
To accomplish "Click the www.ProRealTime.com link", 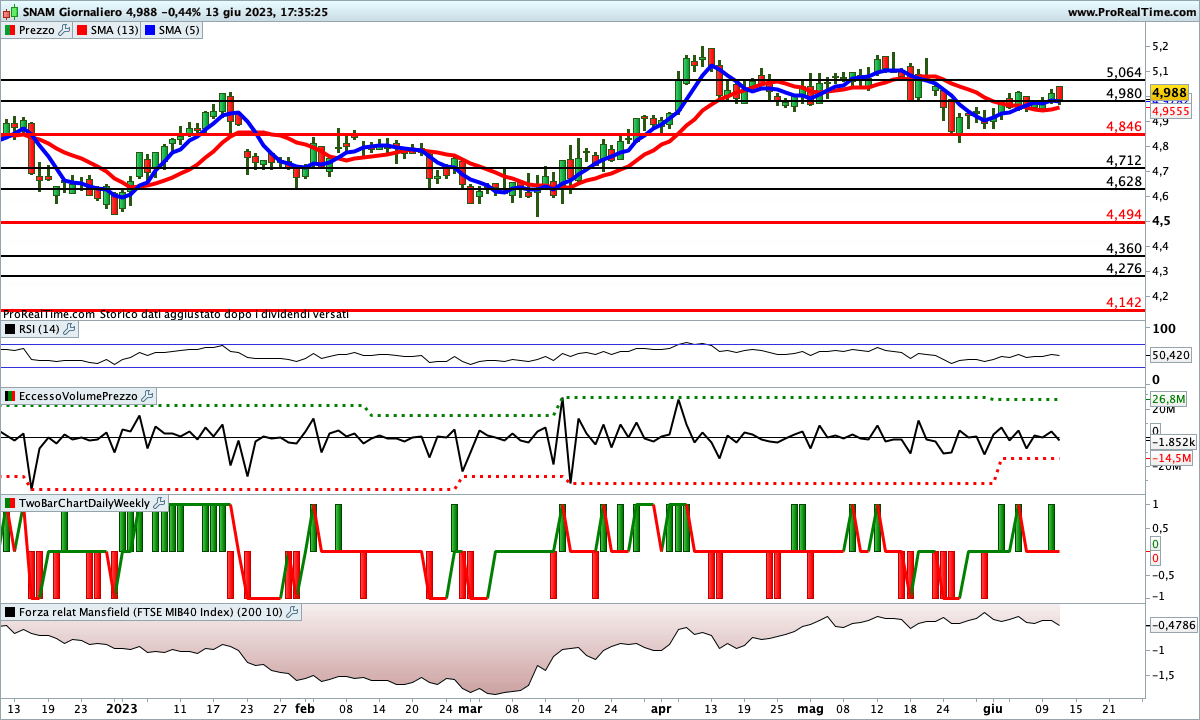I will coord(1131,12).
